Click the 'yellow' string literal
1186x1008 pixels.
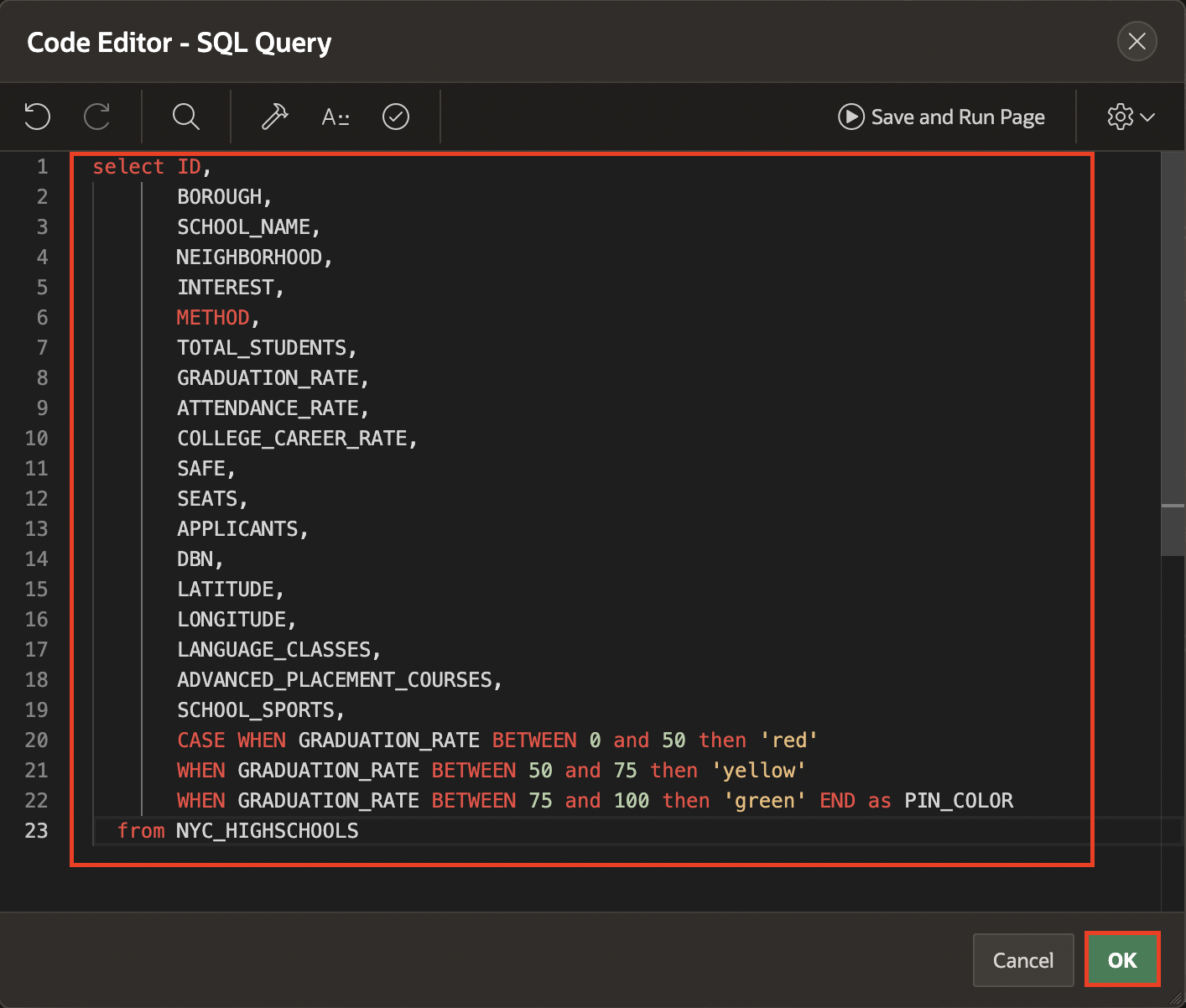tap(759, 771)
